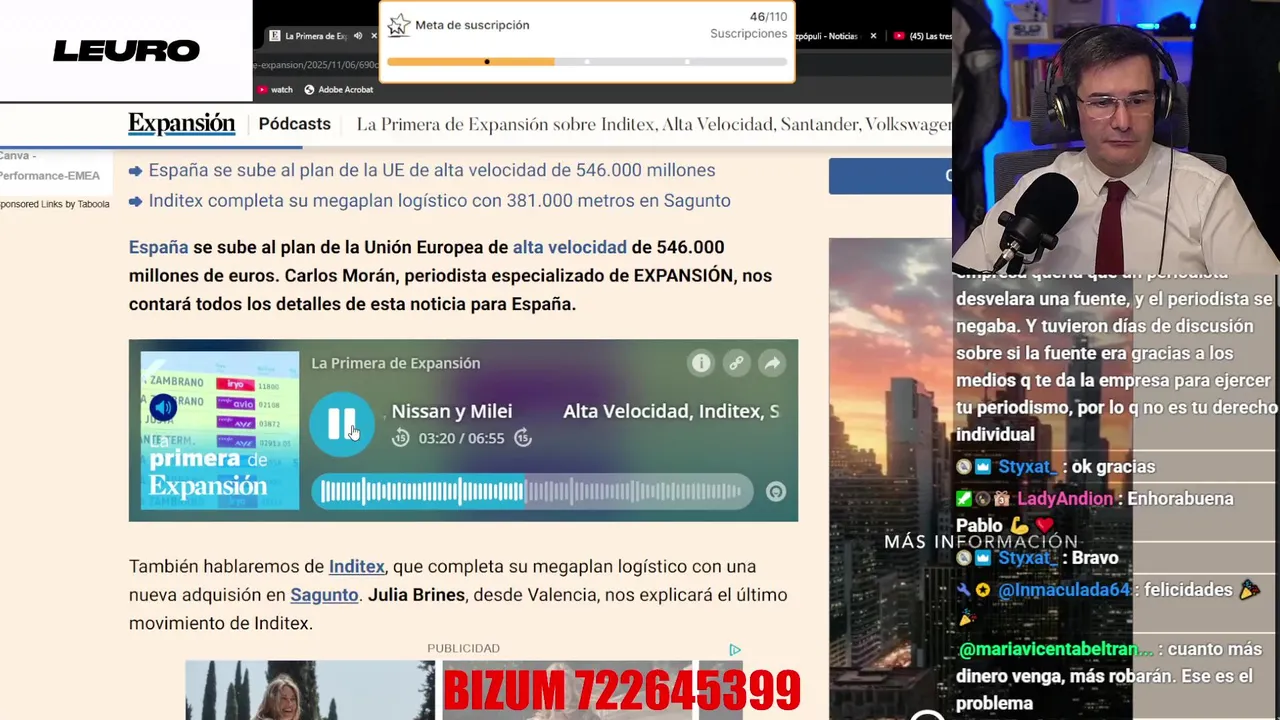Follow the Sagunto hyperlink
This screenshot has width=1280, height=720.
coord(324,594)
